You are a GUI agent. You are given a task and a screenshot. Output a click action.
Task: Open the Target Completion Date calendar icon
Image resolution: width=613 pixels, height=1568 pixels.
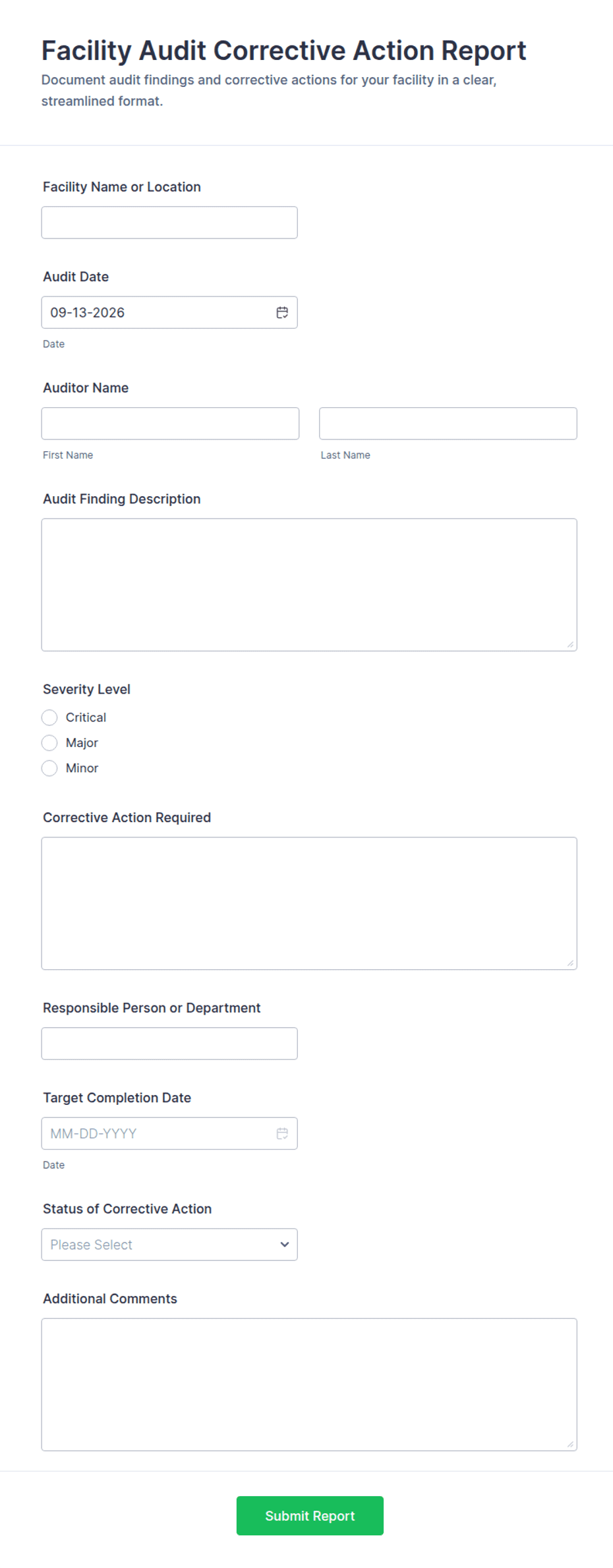tap(282, 1133)
